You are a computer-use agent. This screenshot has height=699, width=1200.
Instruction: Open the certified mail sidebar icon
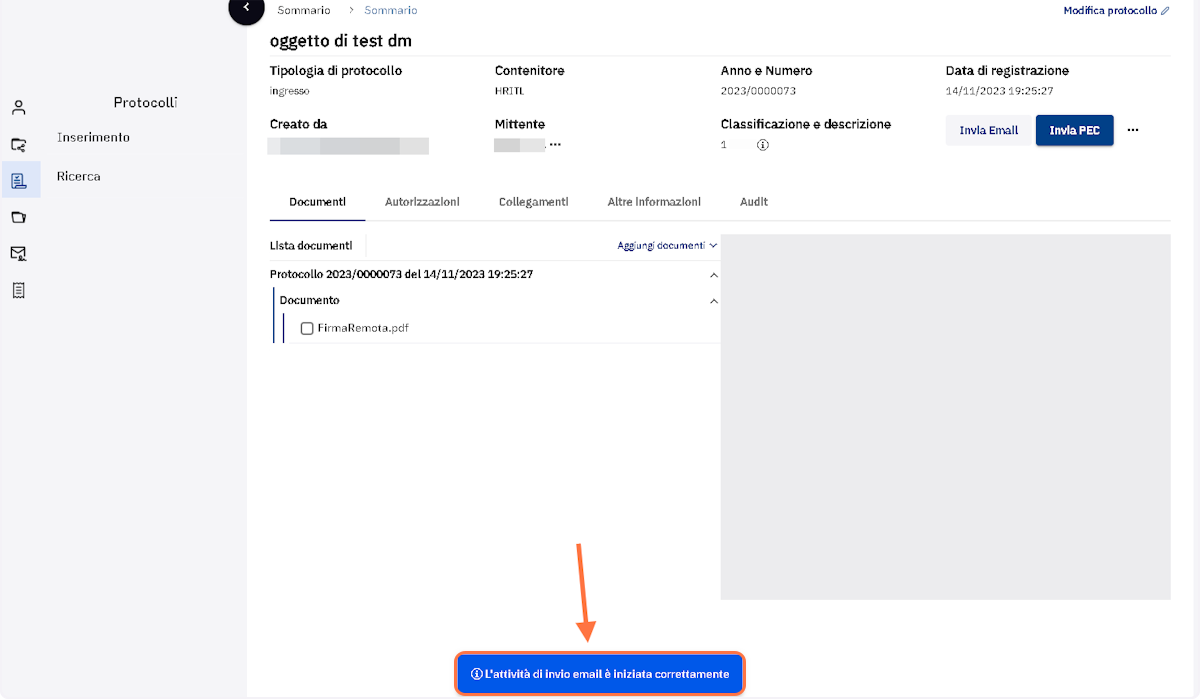[18, 254]
